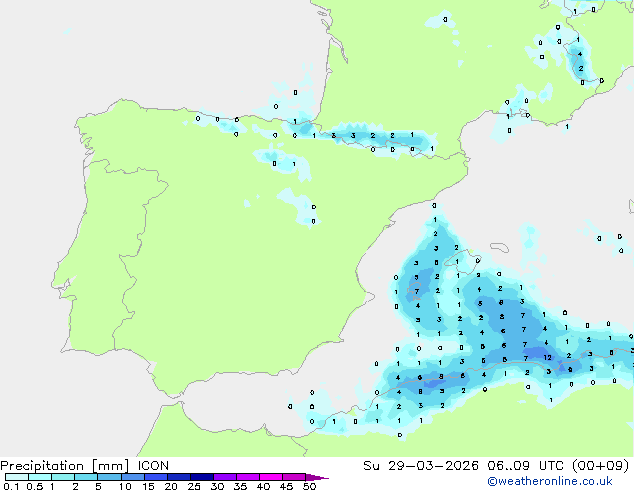Click the '0.1' legend scale label

[11, 486]
